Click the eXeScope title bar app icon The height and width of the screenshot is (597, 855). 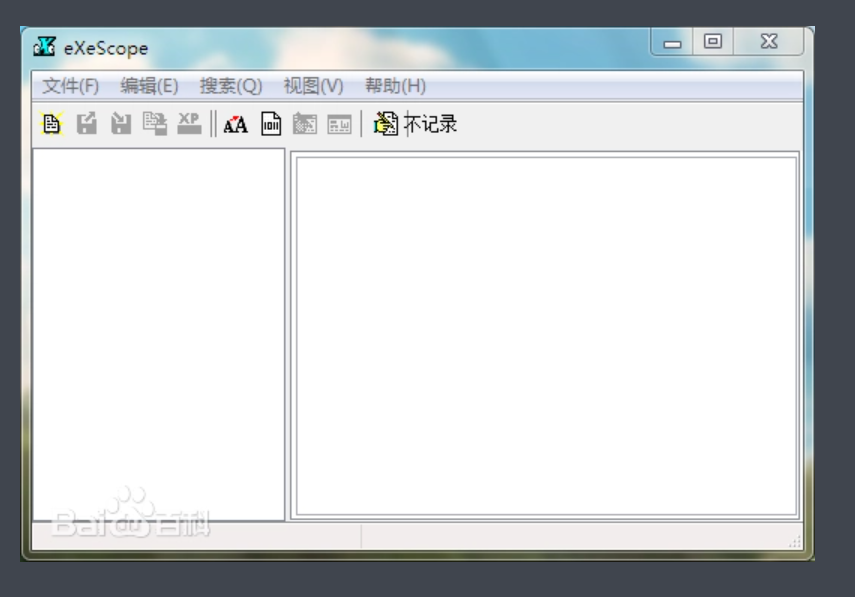45,47
